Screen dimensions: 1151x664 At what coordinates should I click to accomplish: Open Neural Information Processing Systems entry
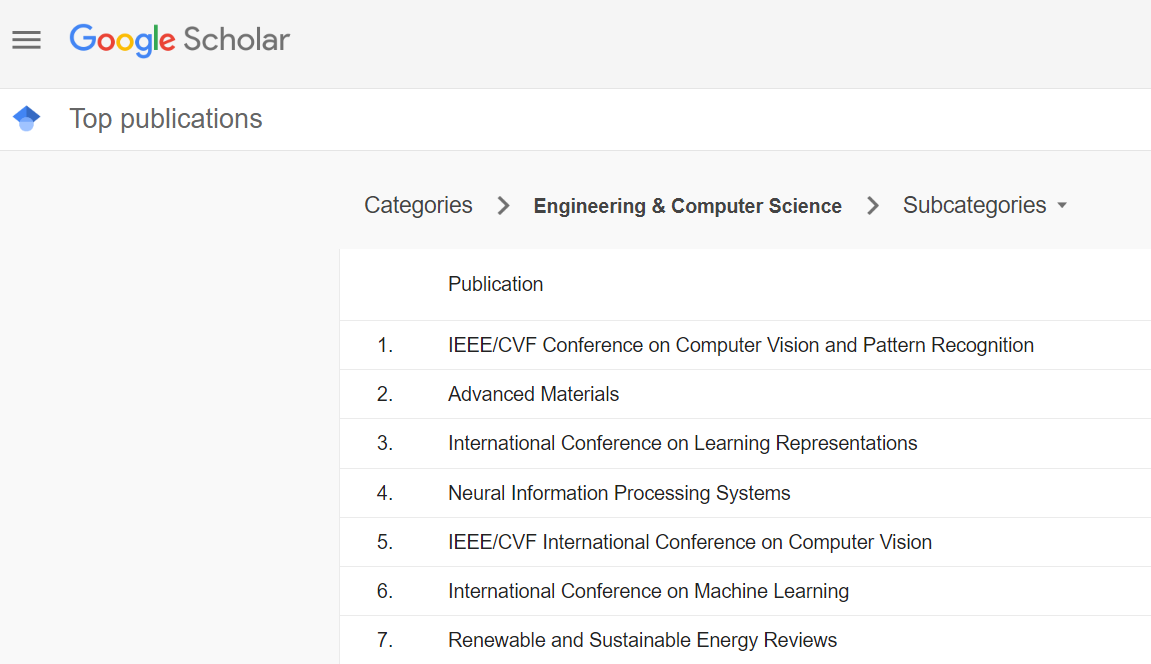pyautogui.click(x=619, y=493)
